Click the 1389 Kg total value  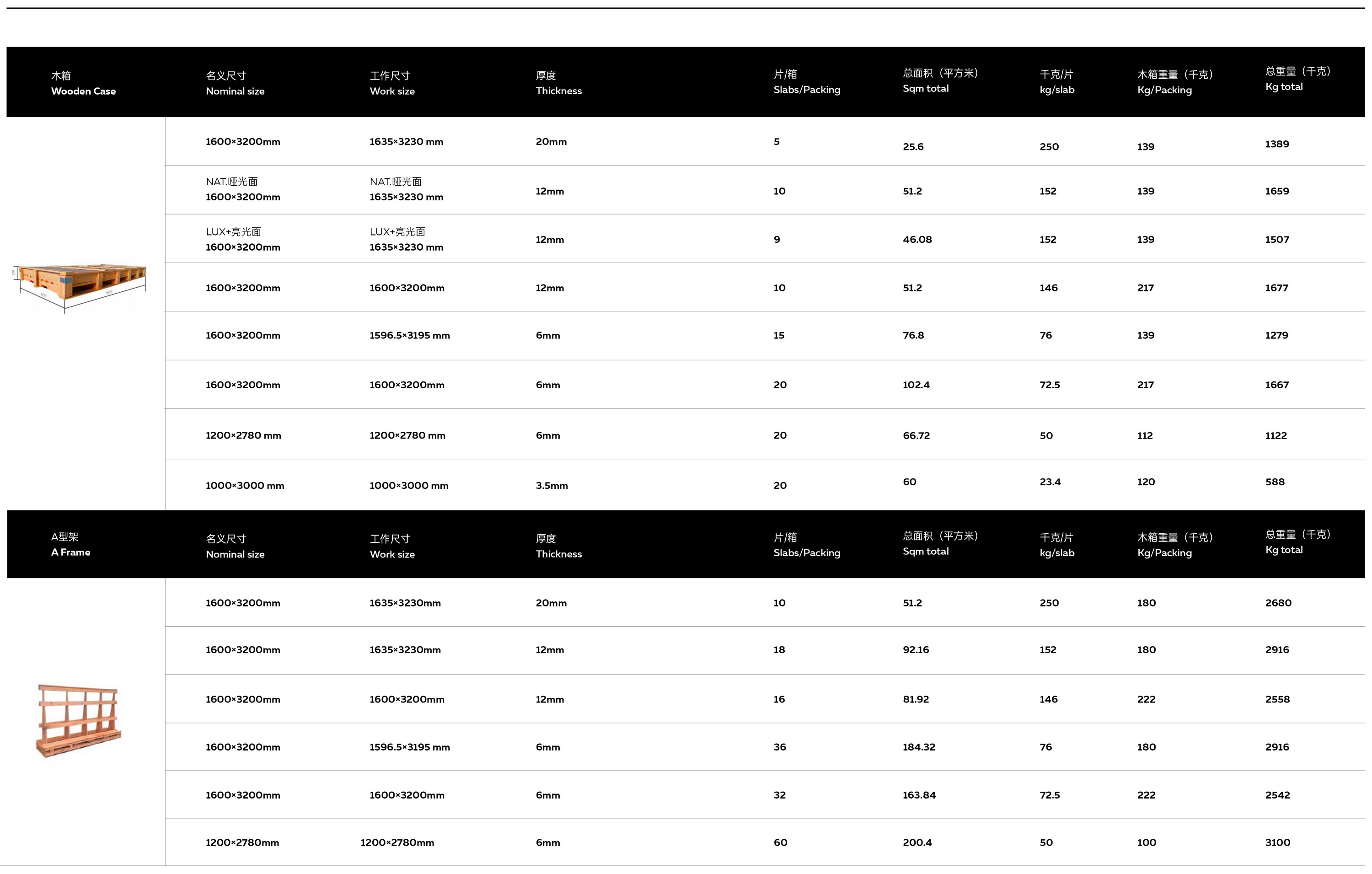pyautogui.click(x=1277, y=144)
